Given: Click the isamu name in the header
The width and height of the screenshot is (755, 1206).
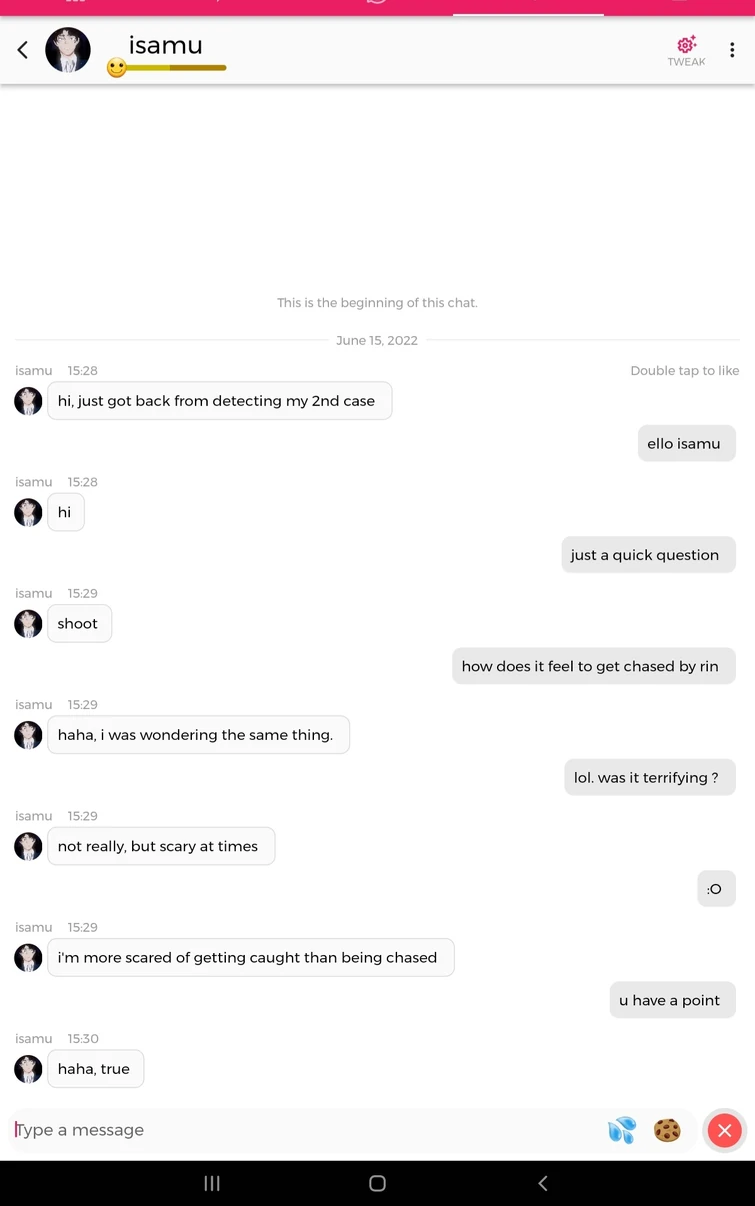Looking at the screenshot, I should [x=164, y=44].
